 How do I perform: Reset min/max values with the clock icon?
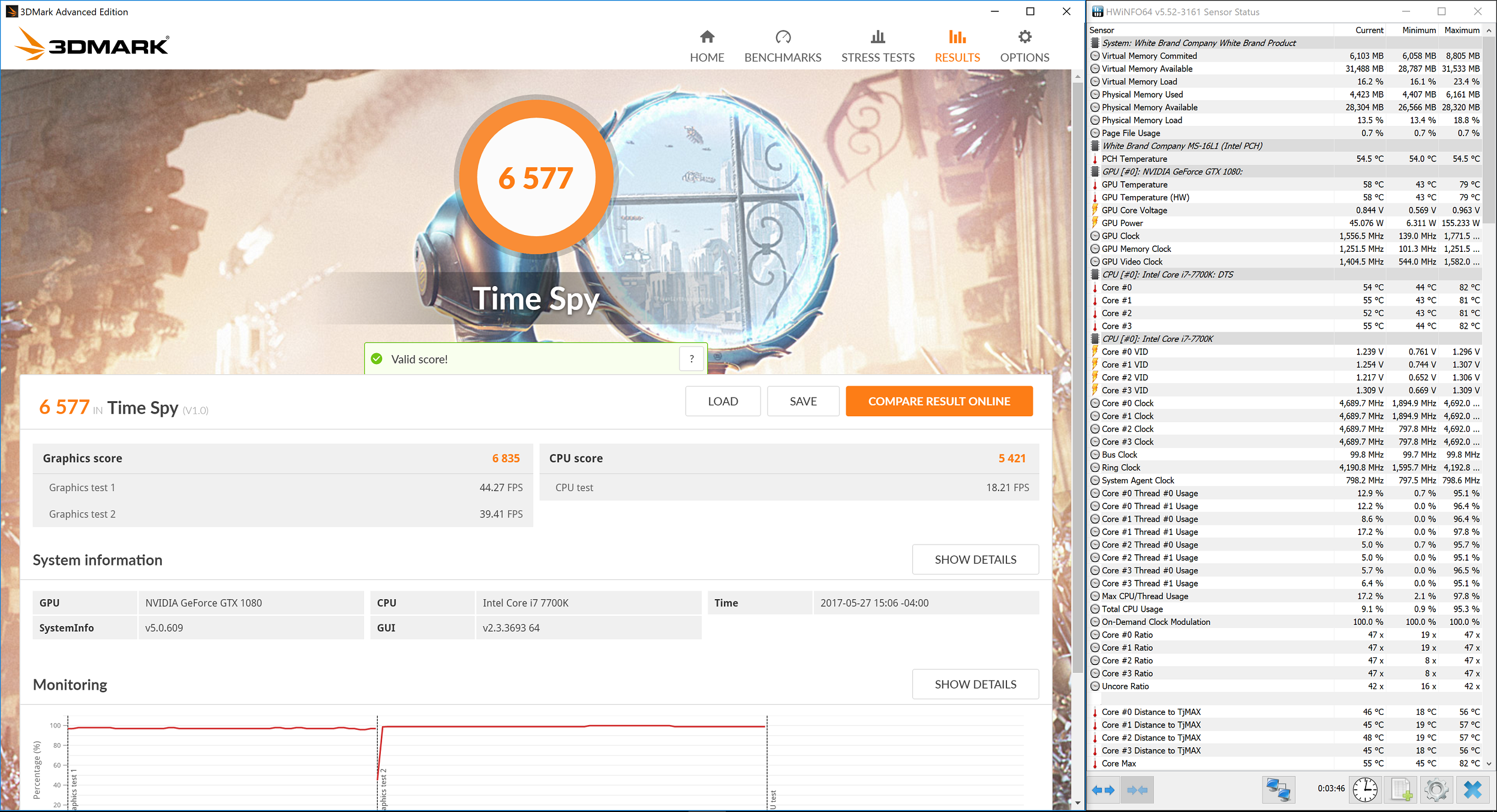1365,790
